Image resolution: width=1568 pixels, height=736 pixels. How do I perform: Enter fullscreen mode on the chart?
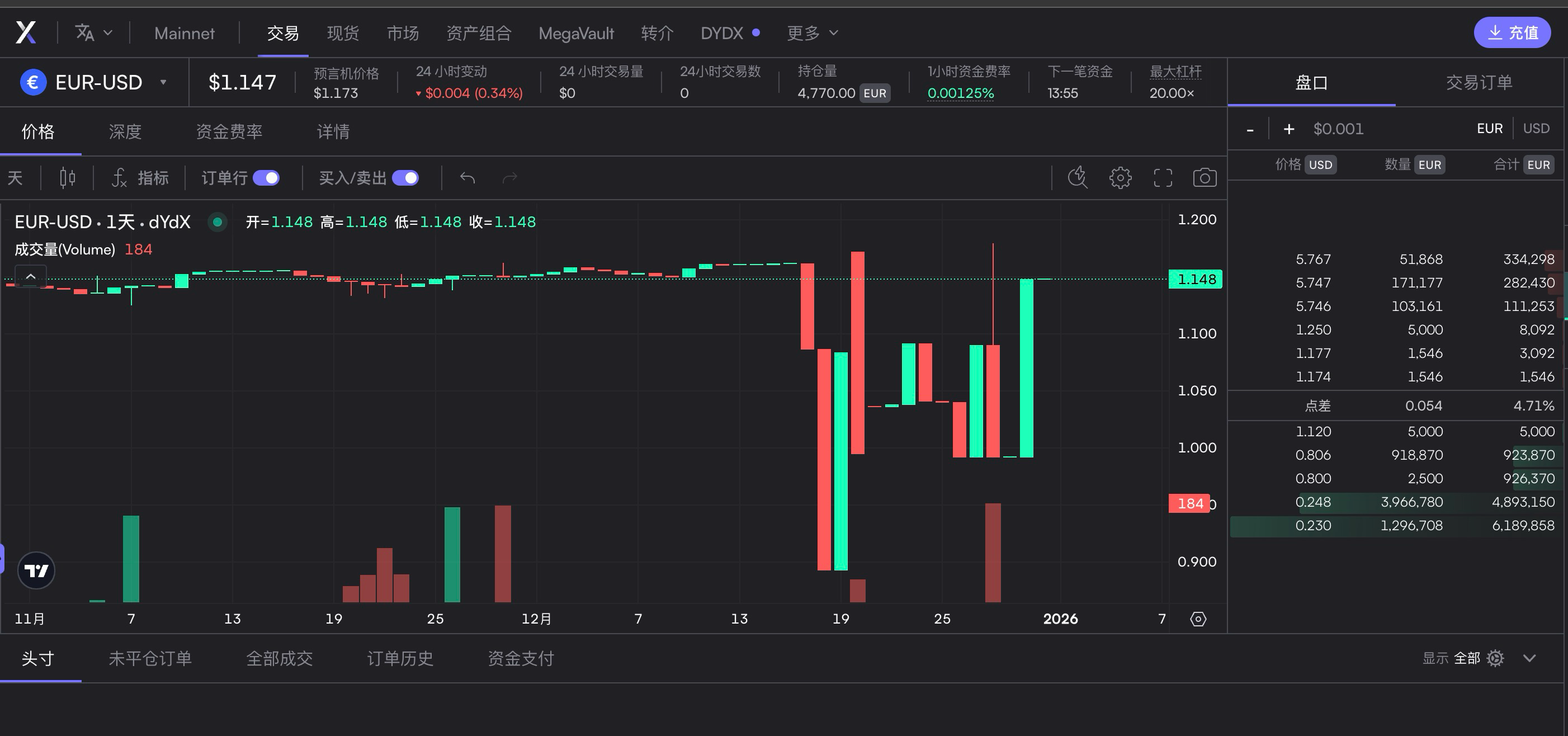1163,177
